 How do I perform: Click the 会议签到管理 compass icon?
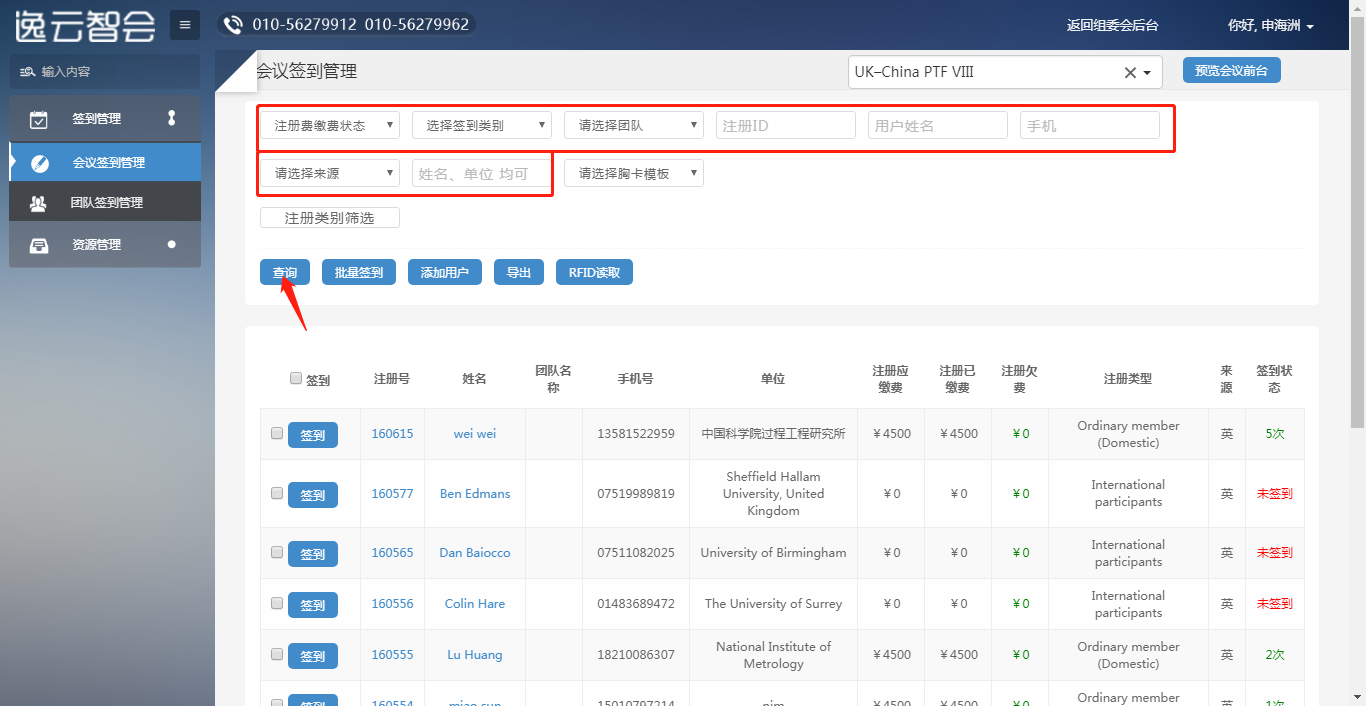pos(40,163)
